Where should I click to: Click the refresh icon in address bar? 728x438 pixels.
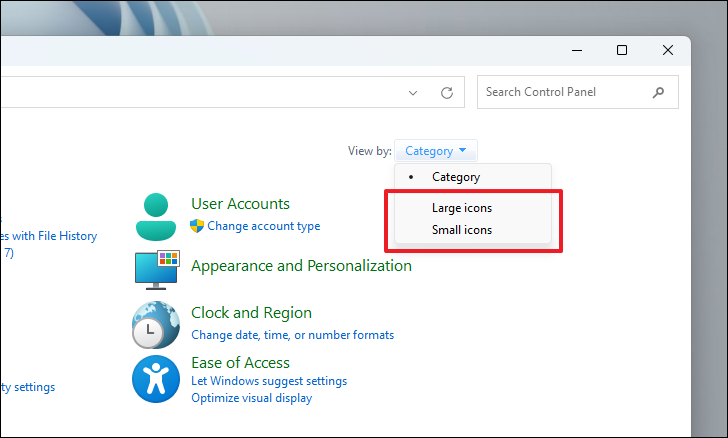point(447,93)
